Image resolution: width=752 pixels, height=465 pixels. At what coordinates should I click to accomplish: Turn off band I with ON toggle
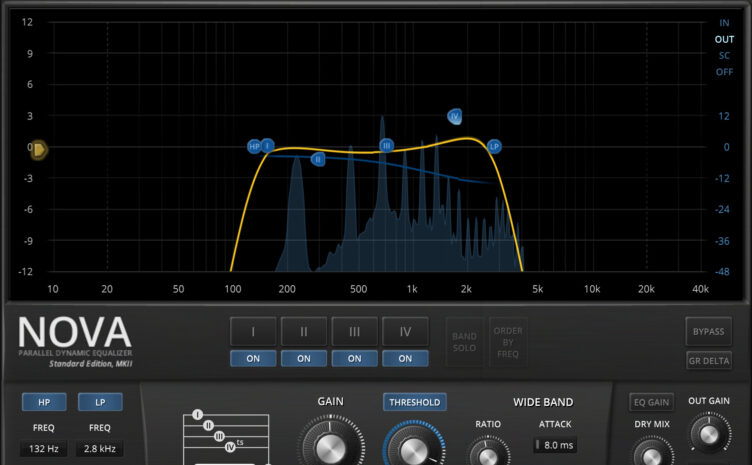pos(253,359)
